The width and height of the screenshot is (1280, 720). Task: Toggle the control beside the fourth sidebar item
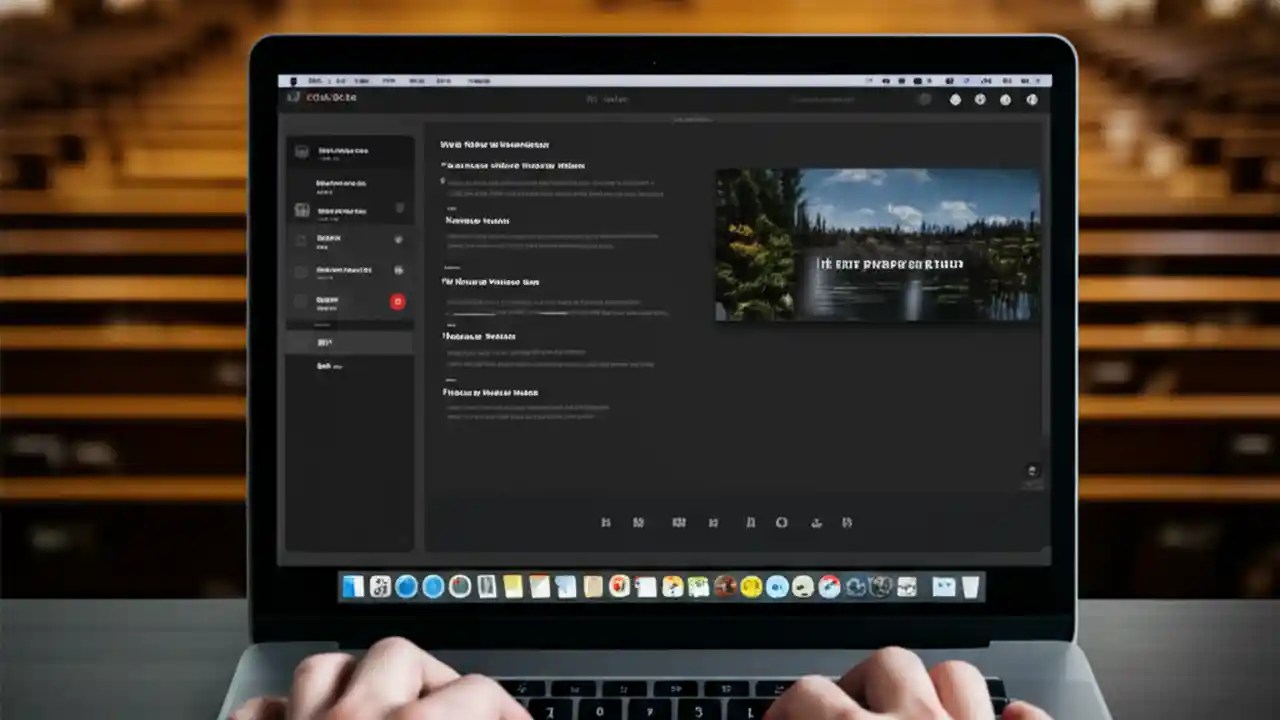(x=399, y=270)
